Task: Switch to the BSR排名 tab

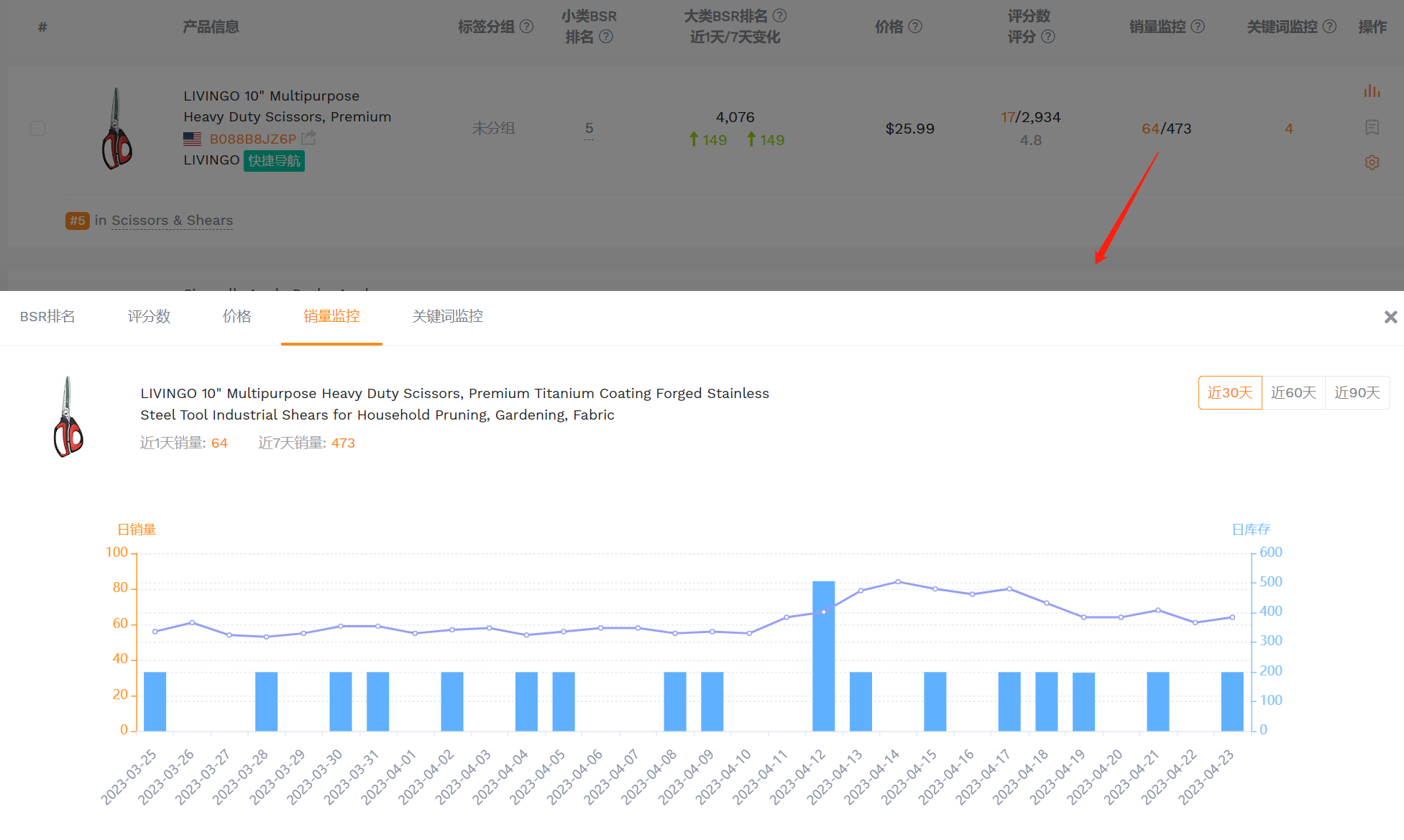Action: (47, 316)
